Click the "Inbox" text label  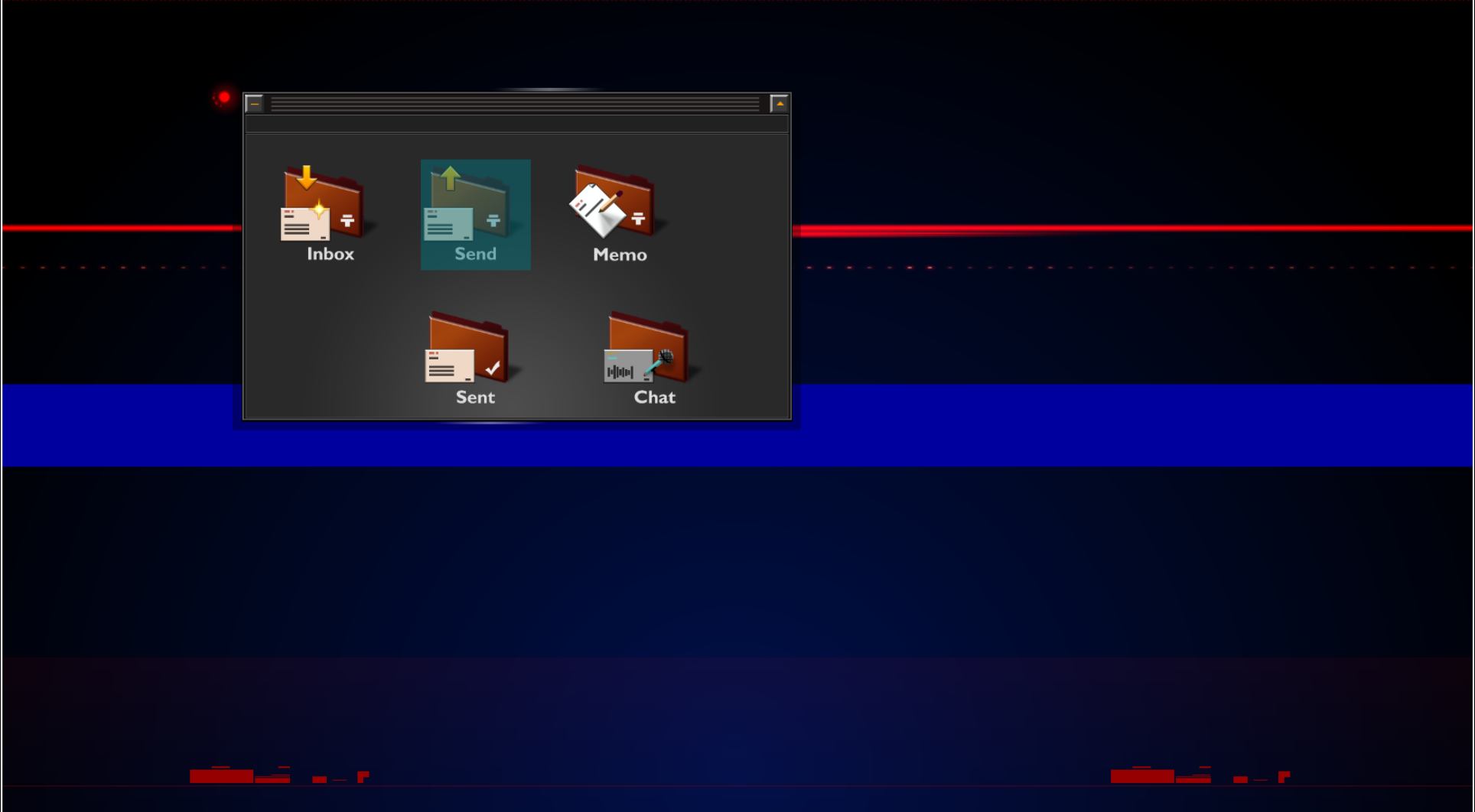pyautogui.click(x=330, y=254)
